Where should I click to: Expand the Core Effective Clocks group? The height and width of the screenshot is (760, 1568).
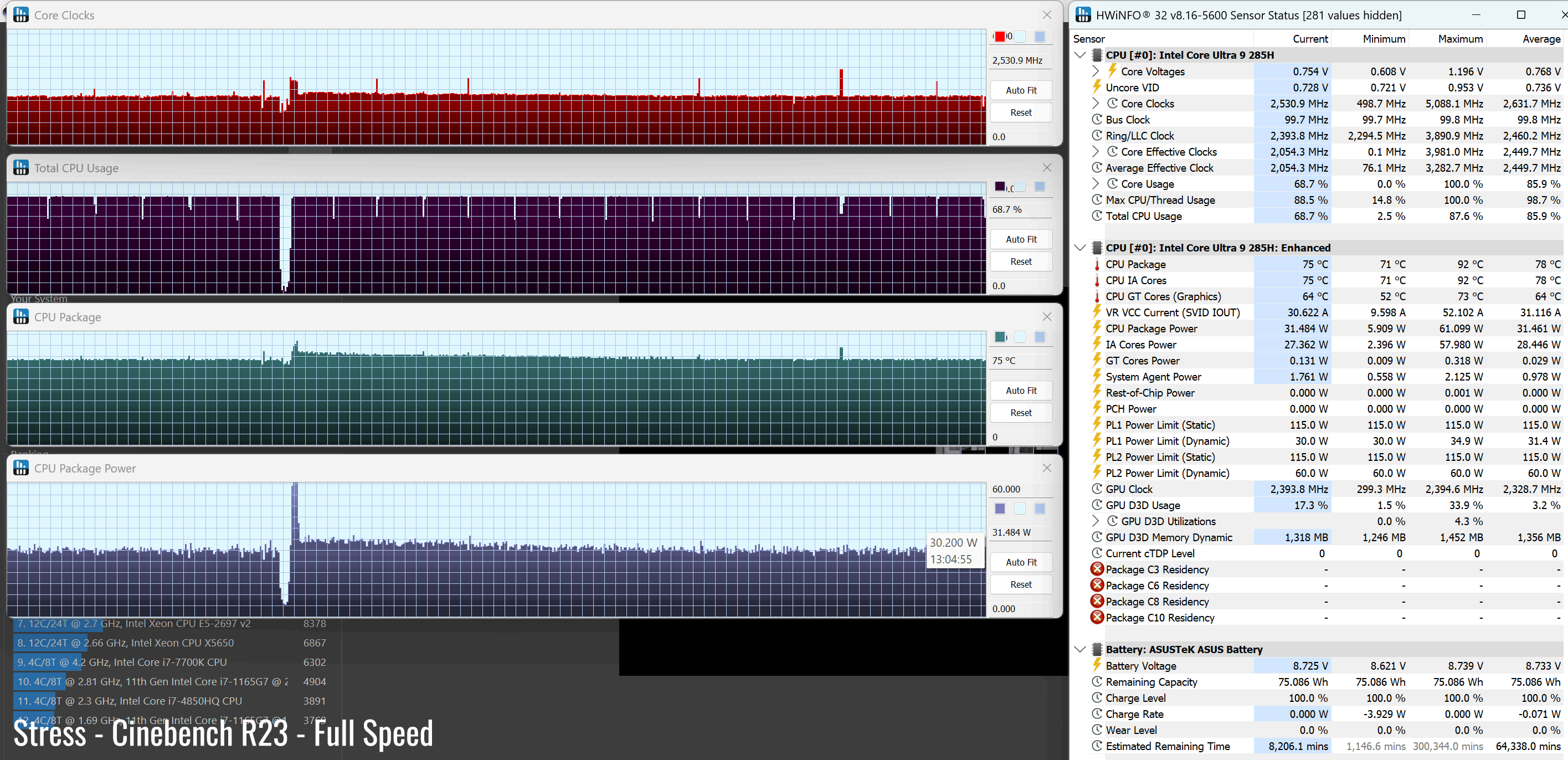coord(1096,152)
